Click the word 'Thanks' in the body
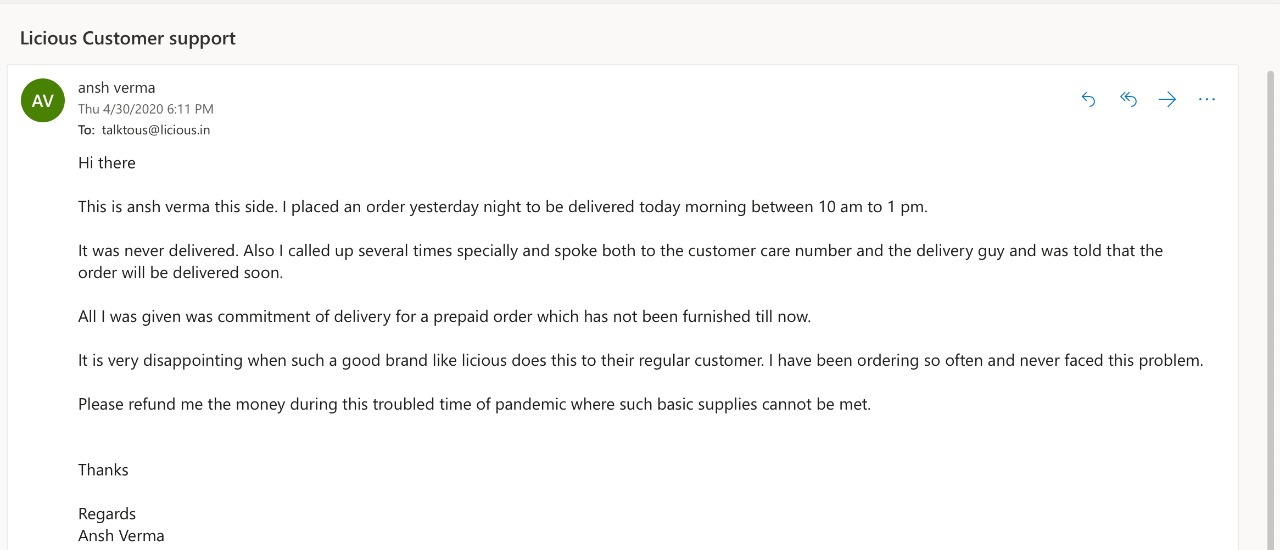This screenshot has height=550, width=1280. coord(103,470)
